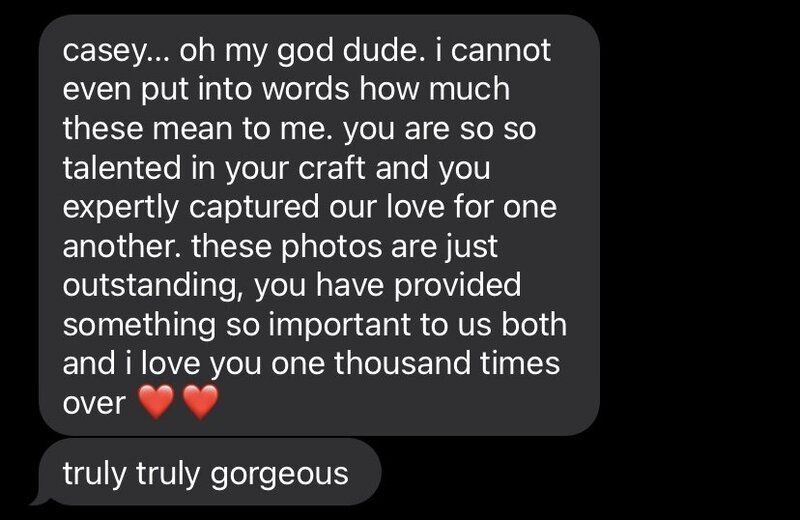
Task: Click the second red heart emoji
Action: 201,402
